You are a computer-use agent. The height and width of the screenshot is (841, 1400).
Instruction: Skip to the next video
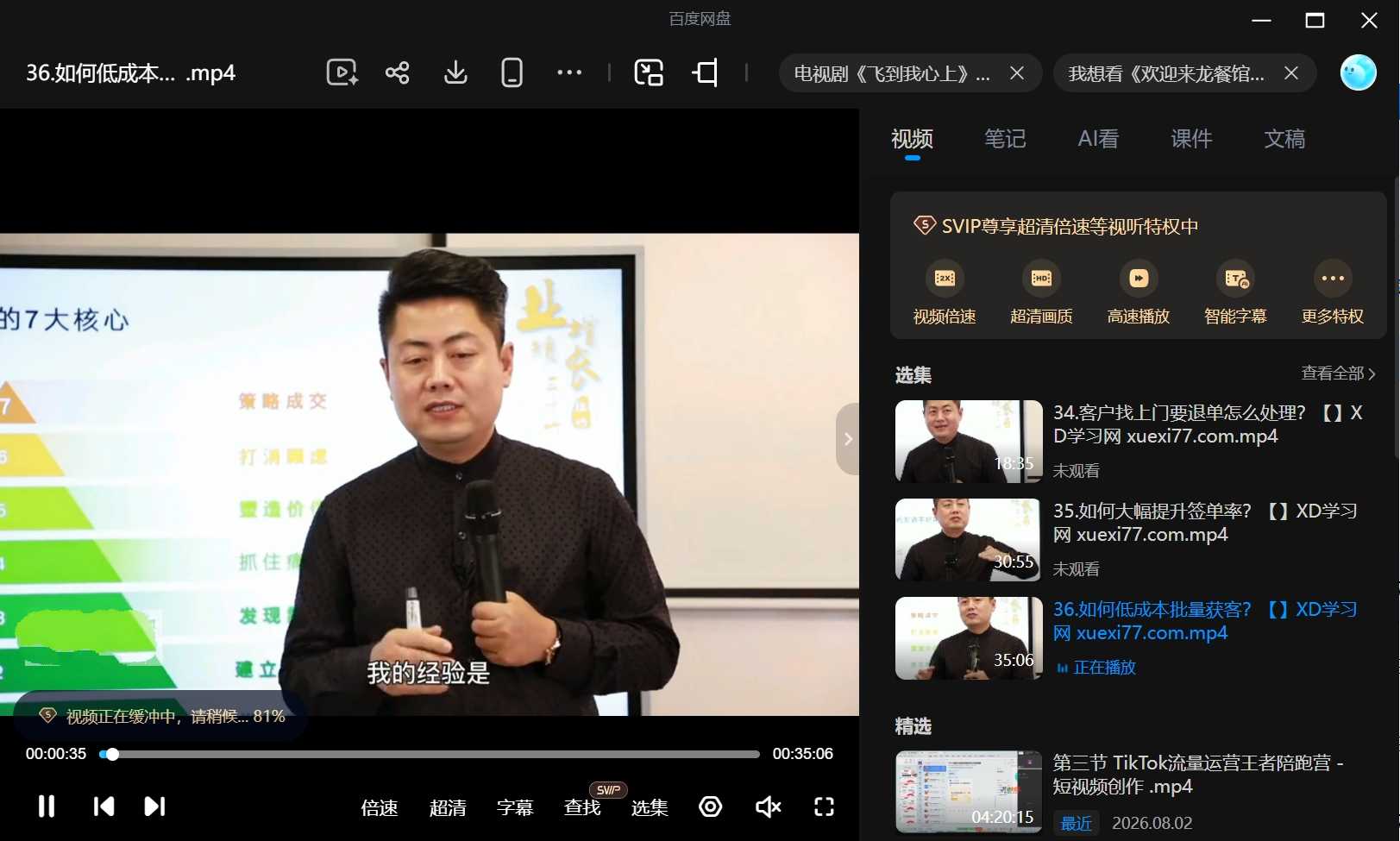click(x=154, y=806)
